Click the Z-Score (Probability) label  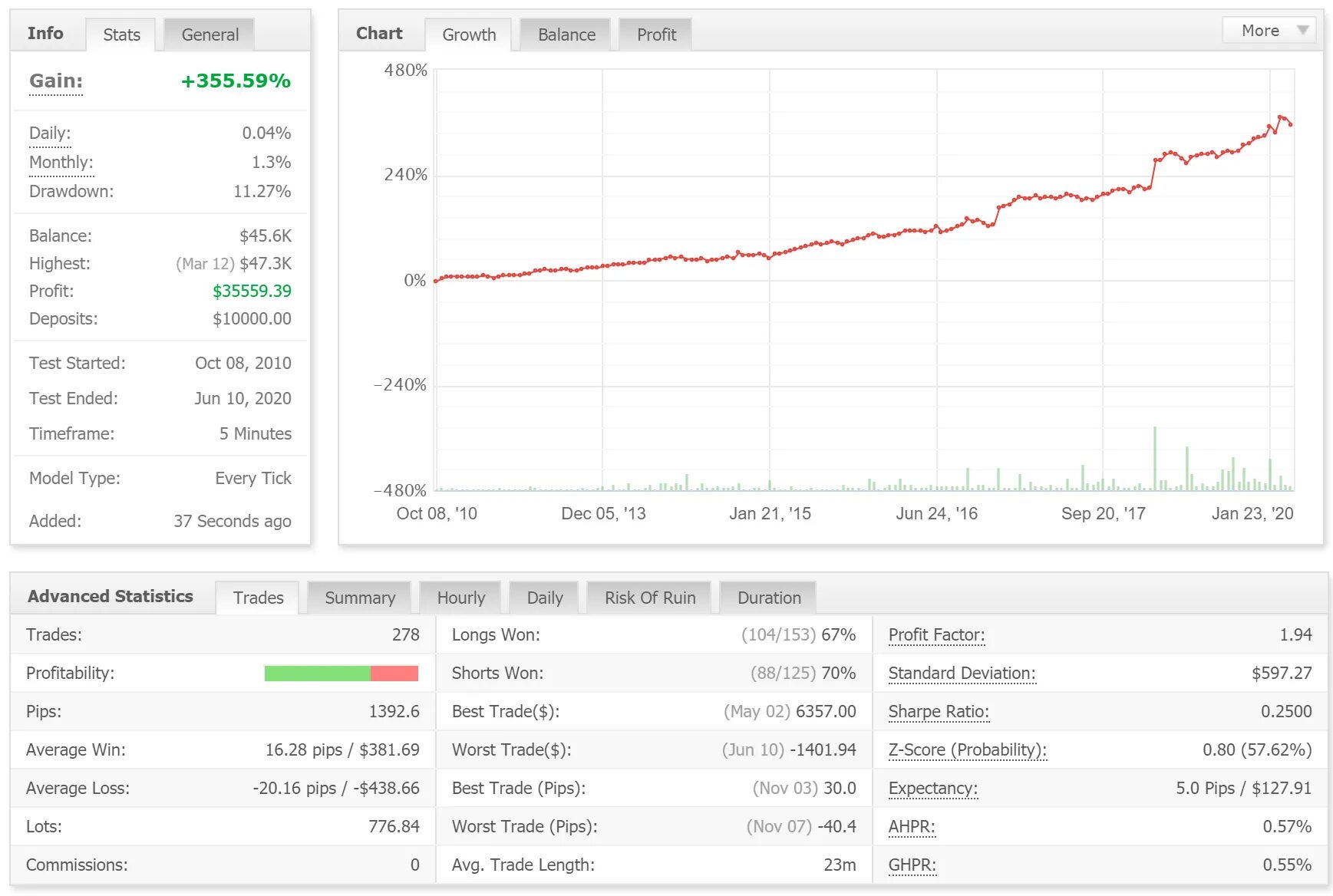[968, 749]
